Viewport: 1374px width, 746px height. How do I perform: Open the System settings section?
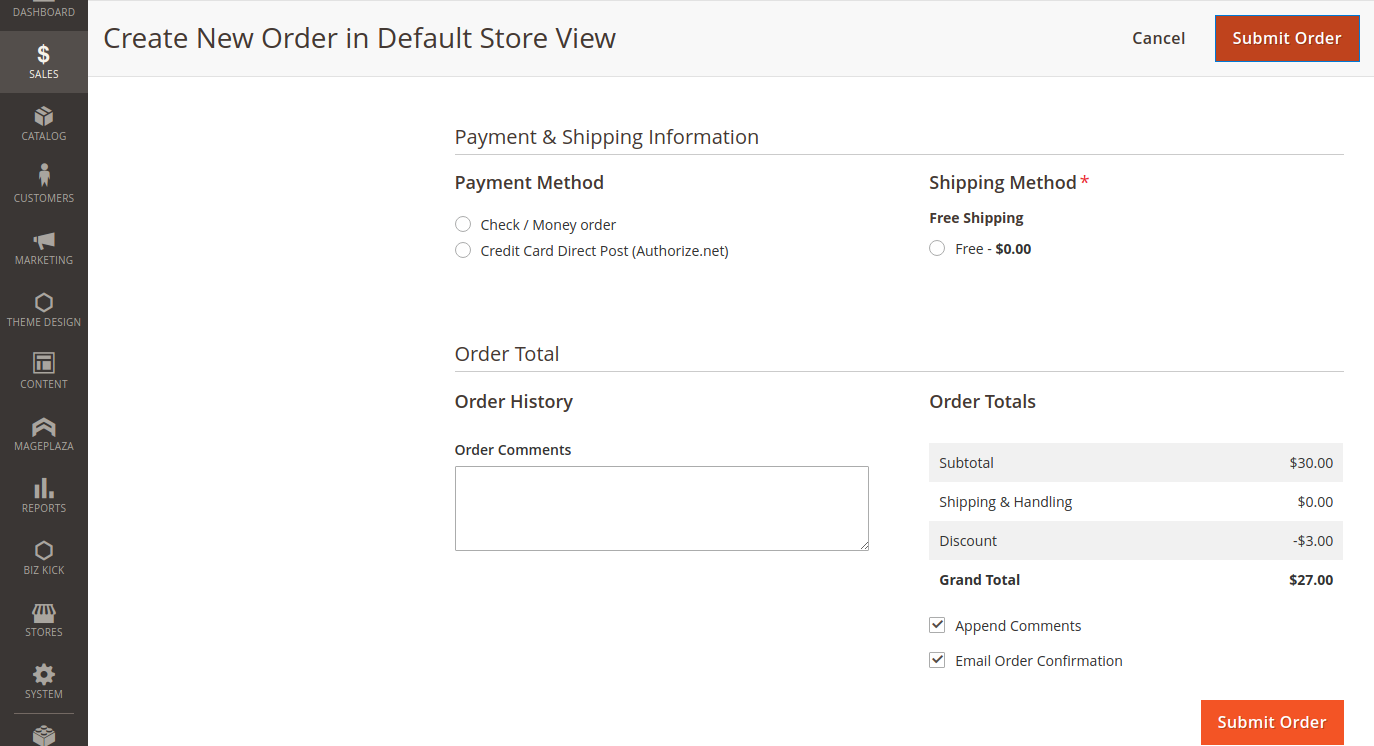coord(43,681)
